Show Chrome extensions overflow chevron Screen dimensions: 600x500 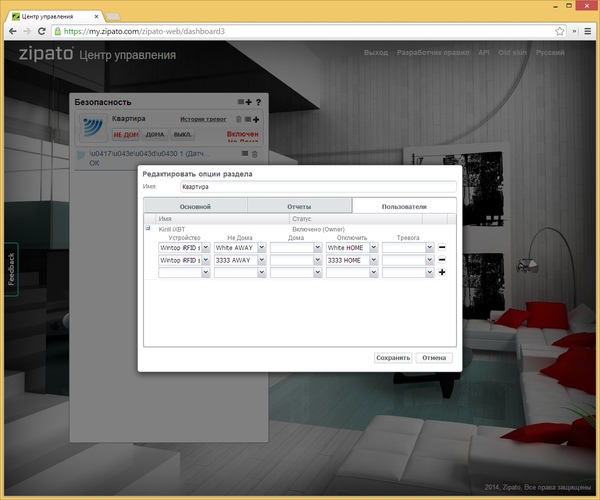574,31
